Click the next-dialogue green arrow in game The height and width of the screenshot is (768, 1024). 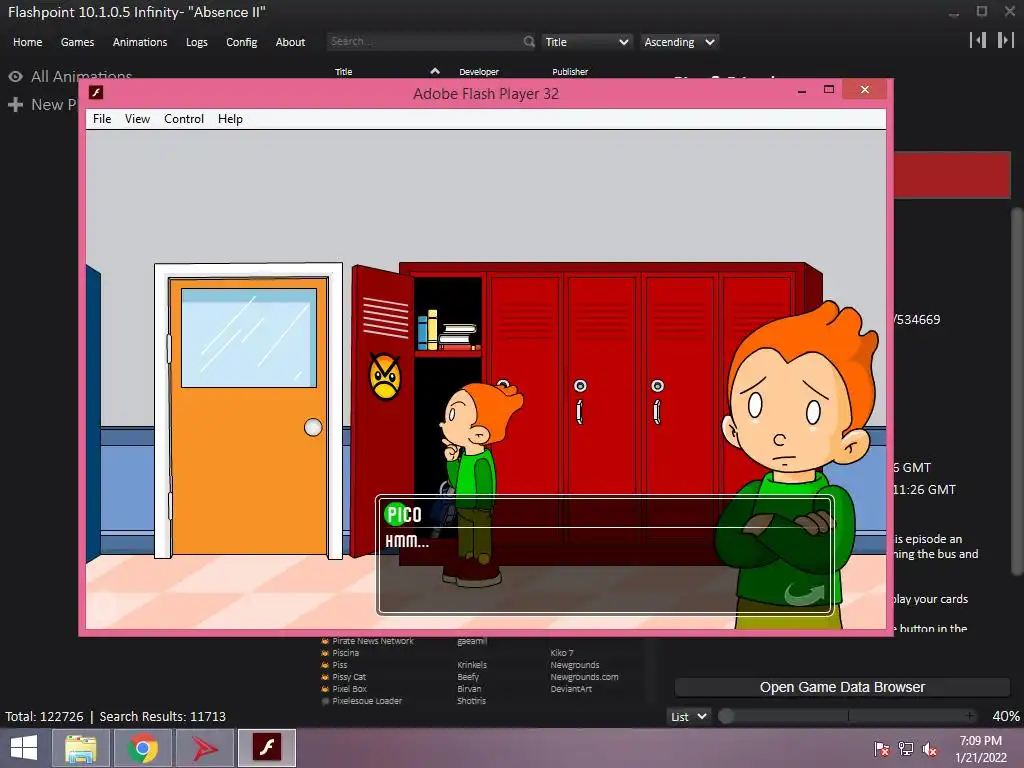coord(804,594)
